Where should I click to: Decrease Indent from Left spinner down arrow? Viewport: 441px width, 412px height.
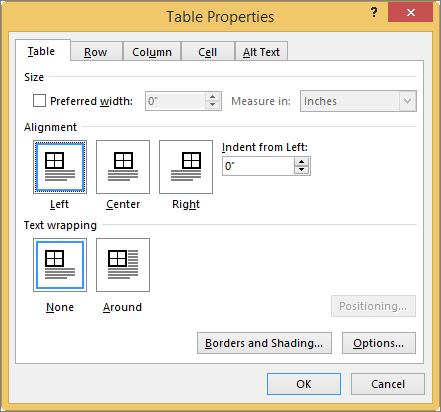(302, 170)
